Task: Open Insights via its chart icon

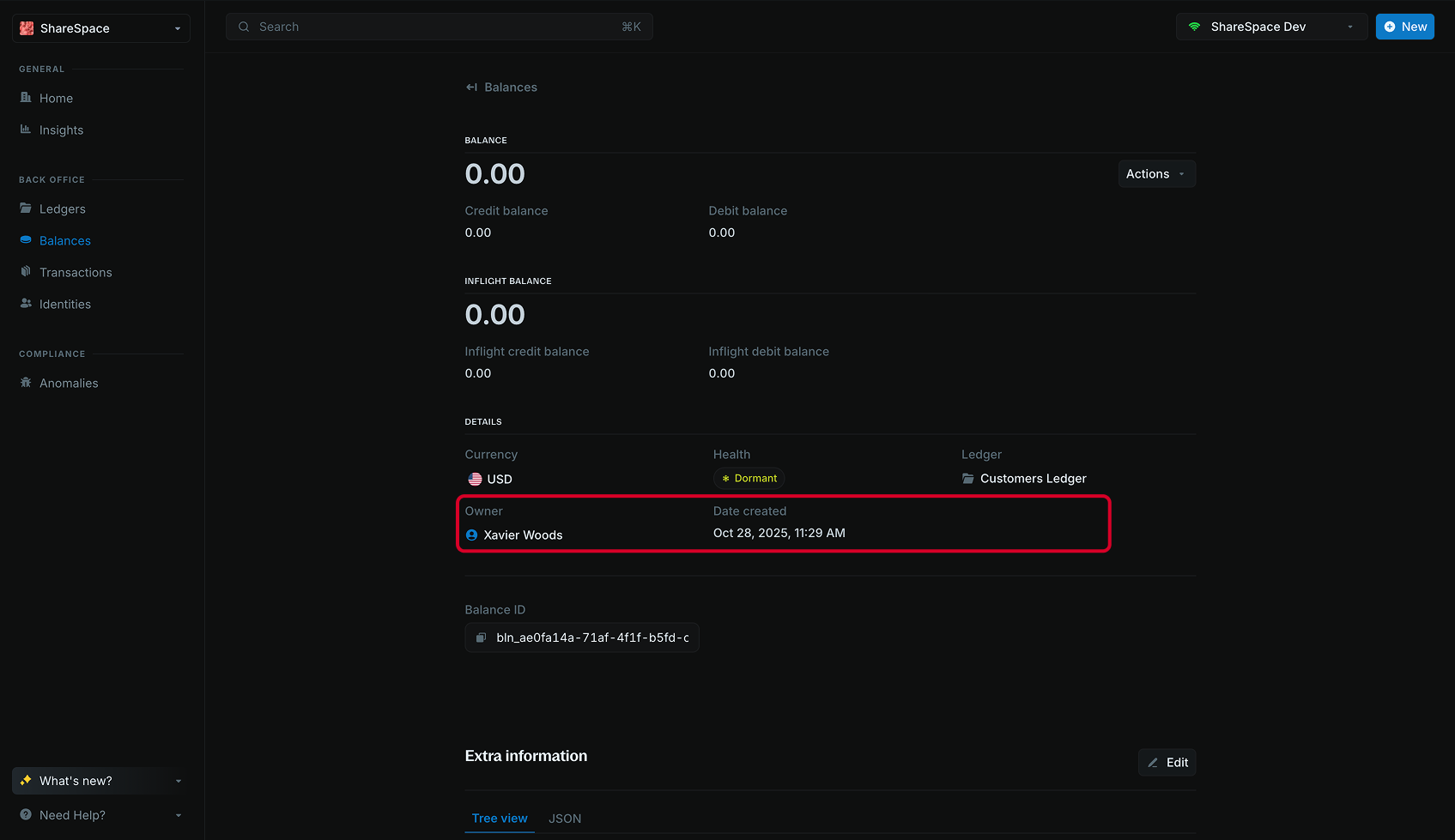Action: (x=26, y=130)
